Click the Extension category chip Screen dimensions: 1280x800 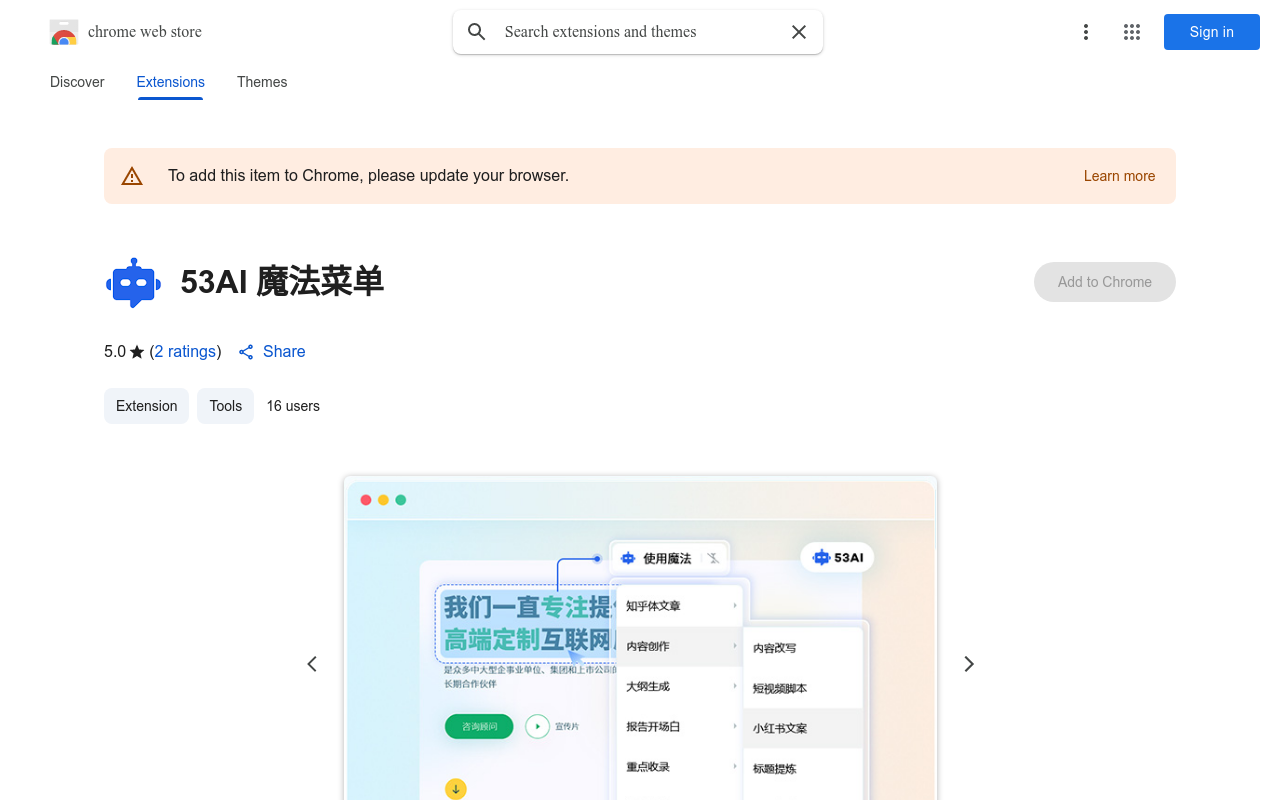pyautogui.click(x=146, y=406)
